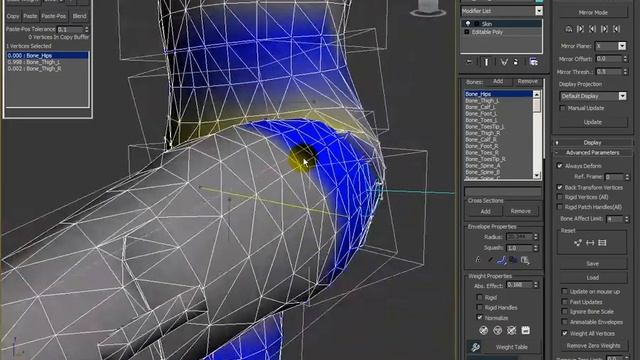Toggle Envelope Visibility icon
The width and height of the screenshot is (640, 360).
[x=490, y=260]
